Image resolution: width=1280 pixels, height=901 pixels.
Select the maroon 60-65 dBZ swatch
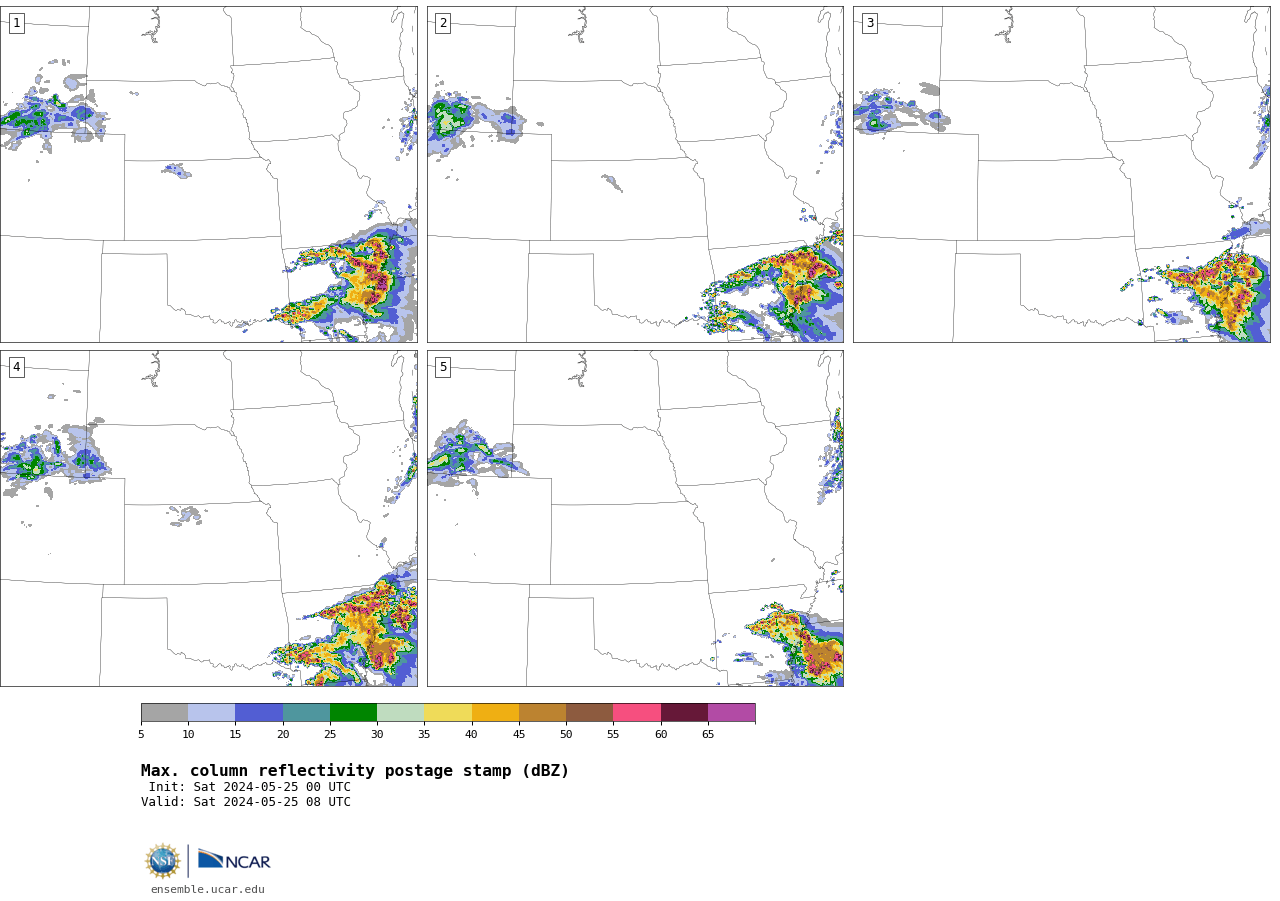tap(684, 713)
